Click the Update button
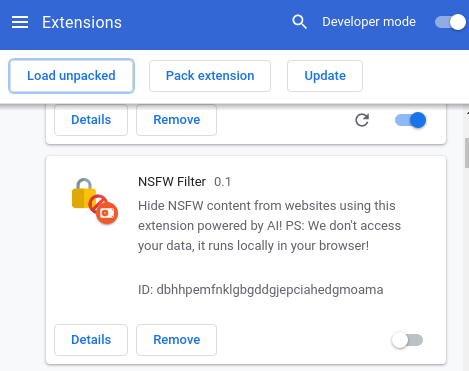Image resolution: width=469 pixels, height=371 pixels. [x=325, y=76]
